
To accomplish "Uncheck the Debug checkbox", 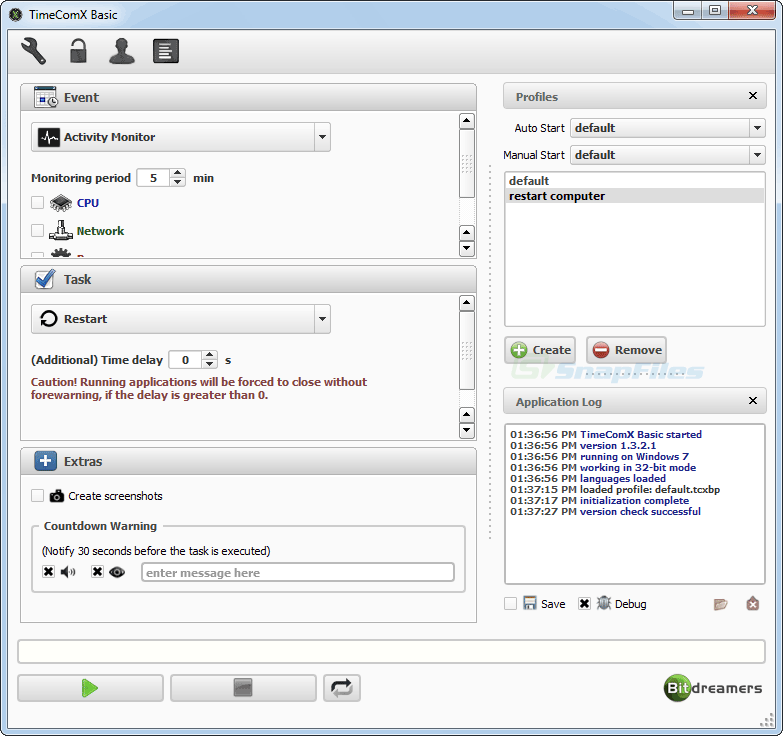I will click(584, 604).
